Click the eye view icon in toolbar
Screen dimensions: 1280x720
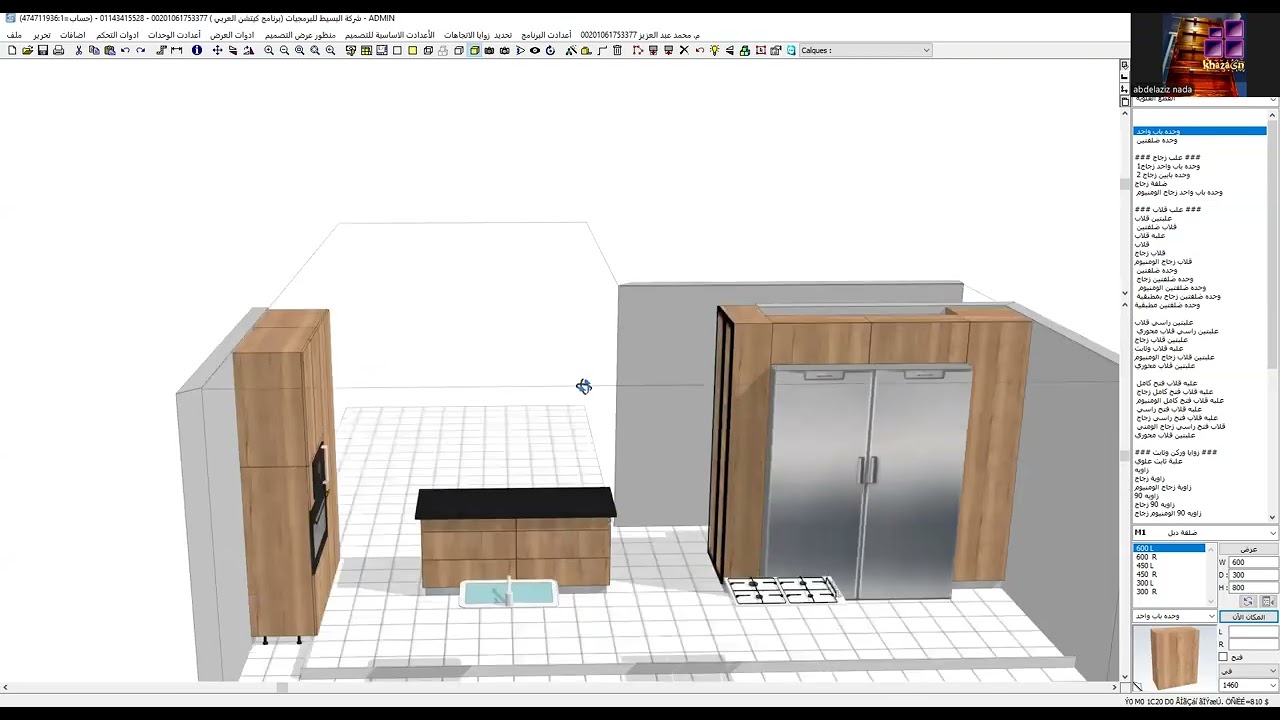tap(535, 50)
